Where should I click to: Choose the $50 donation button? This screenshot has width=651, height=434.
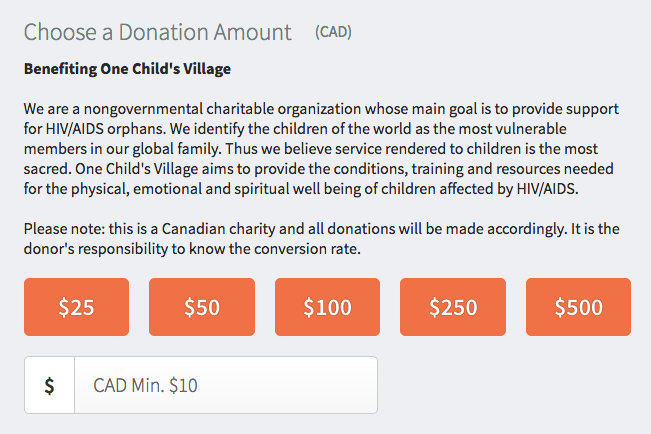202,307
